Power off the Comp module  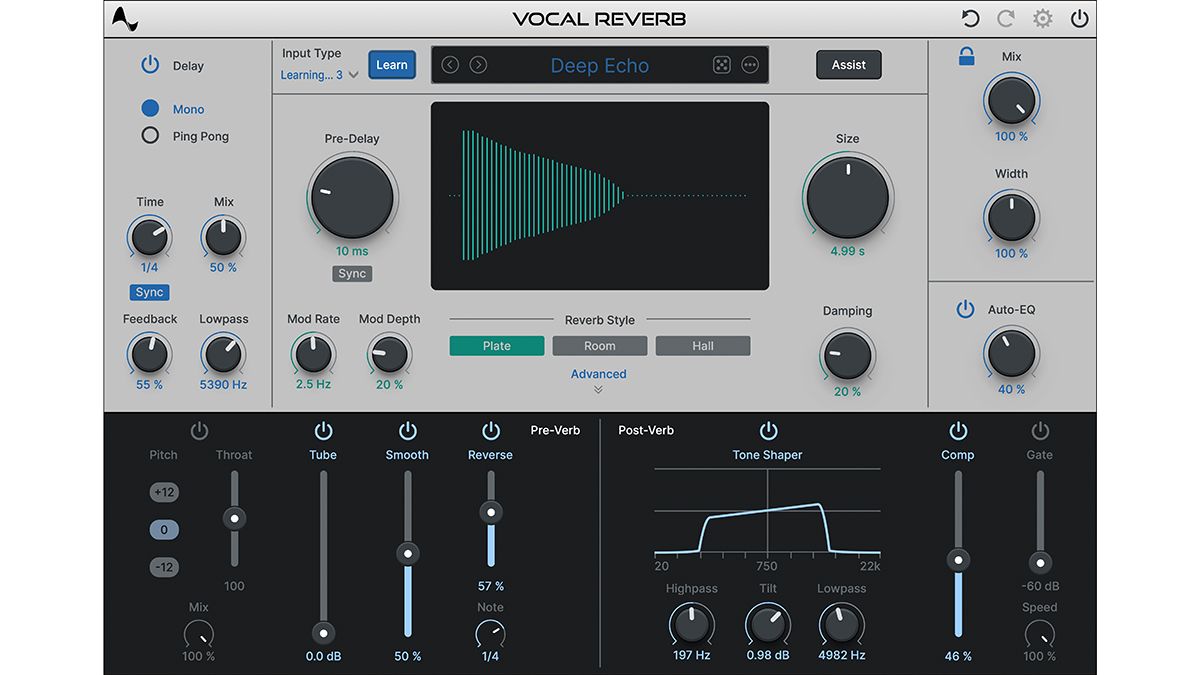tap(958, 430)
